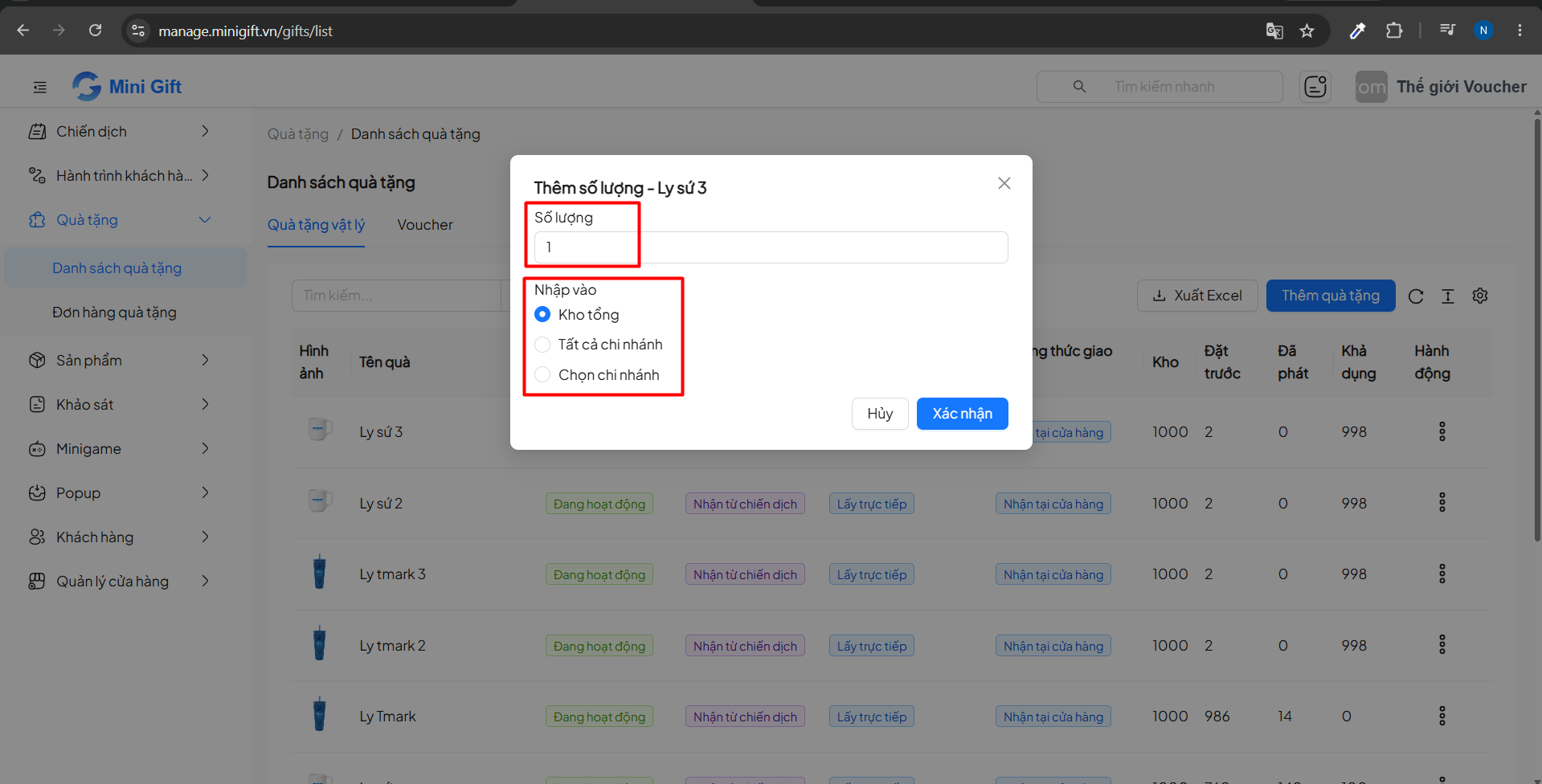Expand the Minigame sidebar menu
Screen dimensions: 1542x784
(x=121, y=448)
